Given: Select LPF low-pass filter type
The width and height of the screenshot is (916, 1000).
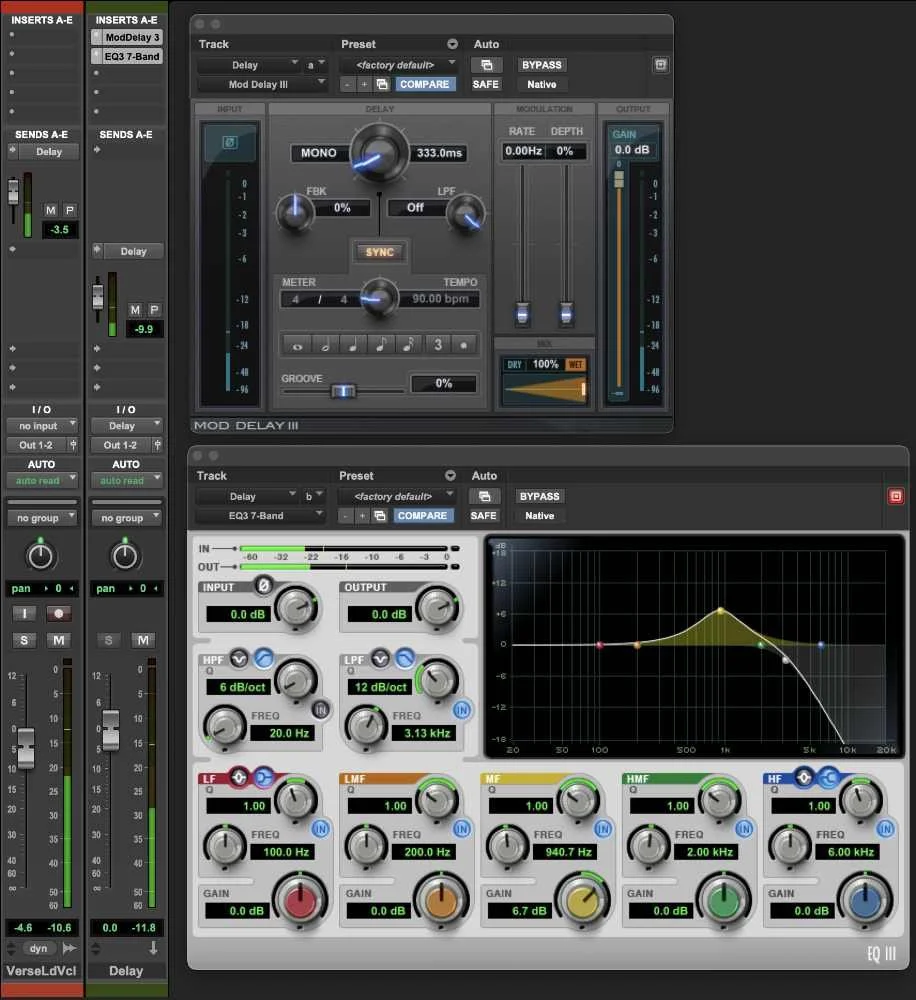Looking at the screenshot, I should (405, 658).
